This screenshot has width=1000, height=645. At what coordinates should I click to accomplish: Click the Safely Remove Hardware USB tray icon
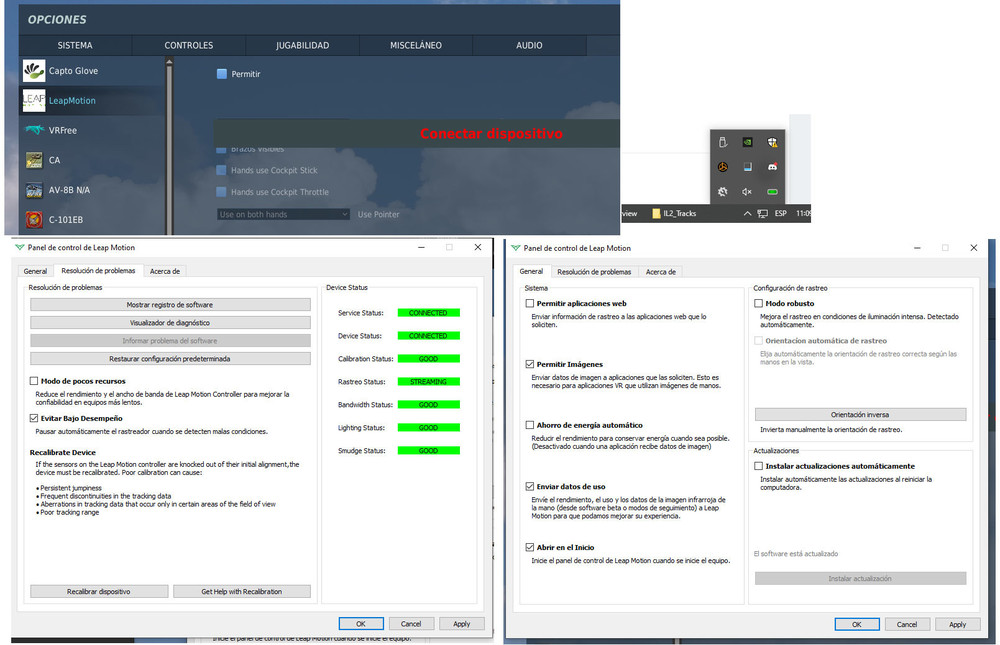[x=723, y=142]
